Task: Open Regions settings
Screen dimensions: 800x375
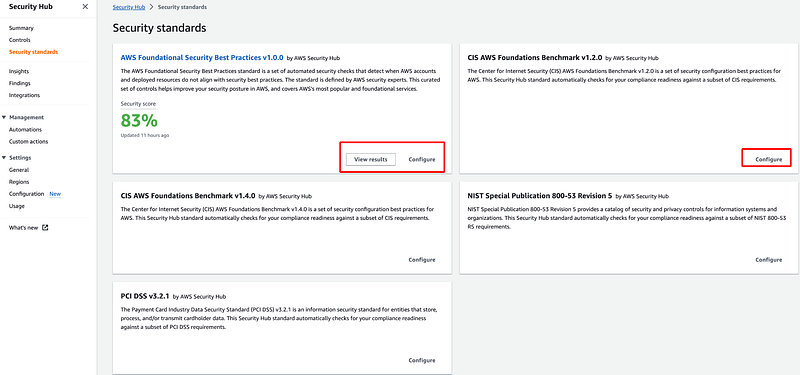Action: (19, 182)
